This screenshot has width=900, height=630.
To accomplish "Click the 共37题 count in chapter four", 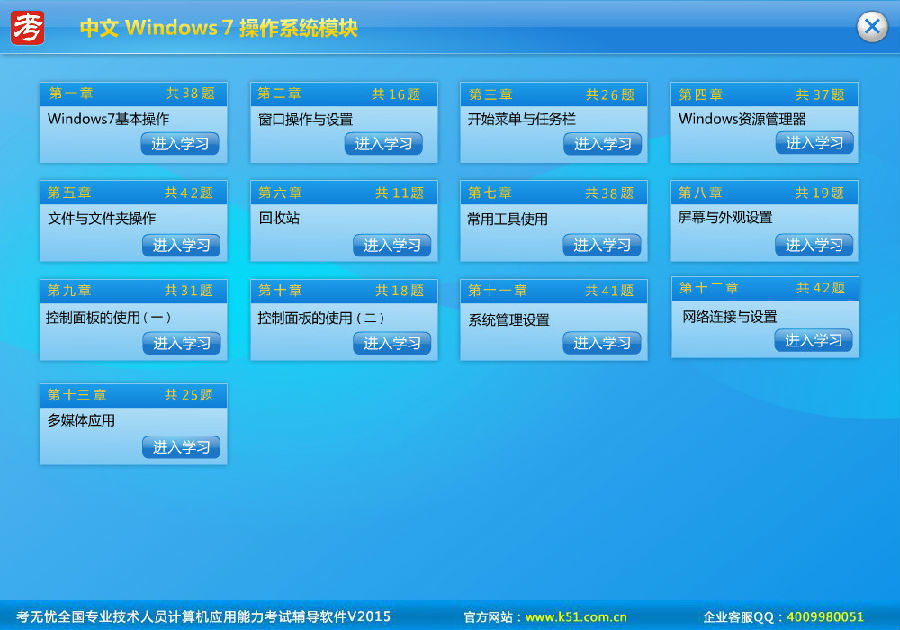I will (820, 95).
